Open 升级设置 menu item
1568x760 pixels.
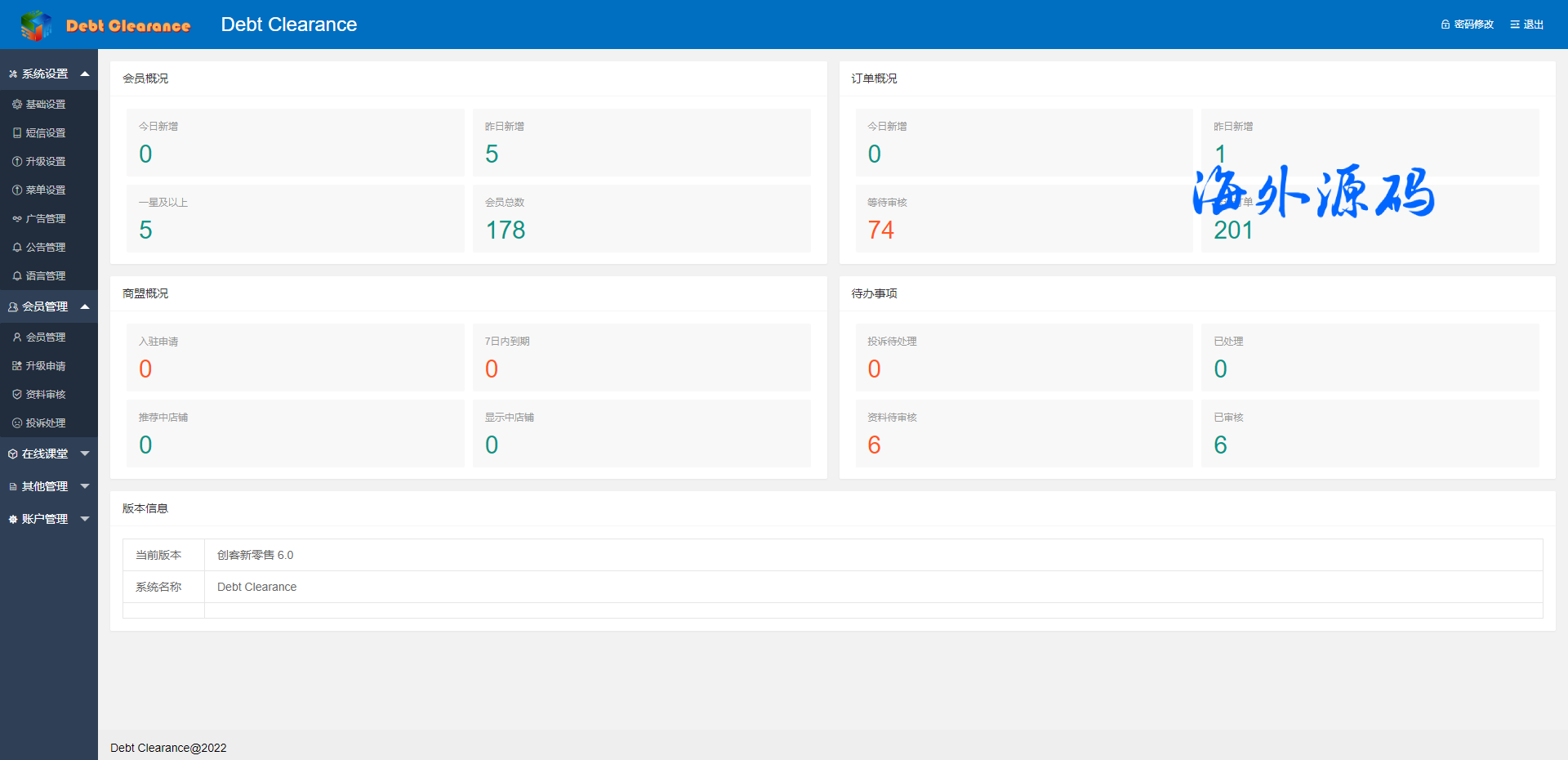46,162
